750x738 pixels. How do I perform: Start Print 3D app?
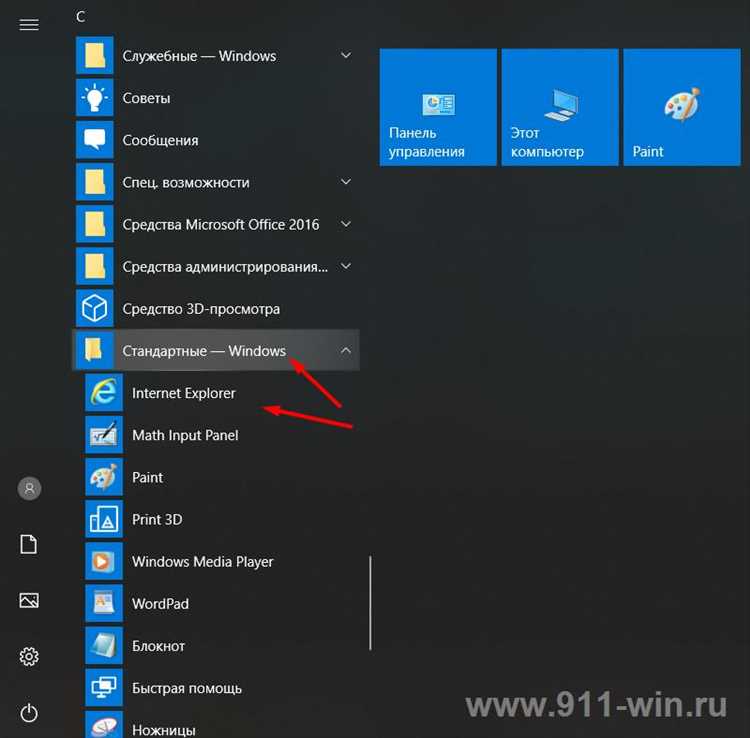pyautogui.click(x=157, y=520)
